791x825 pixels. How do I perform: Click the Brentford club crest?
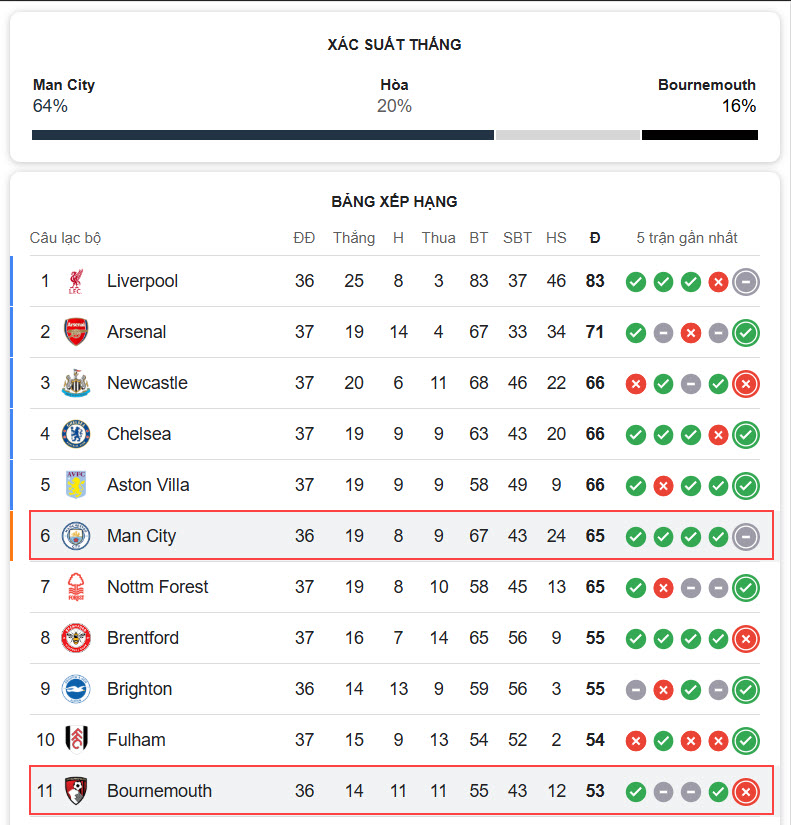76,638
